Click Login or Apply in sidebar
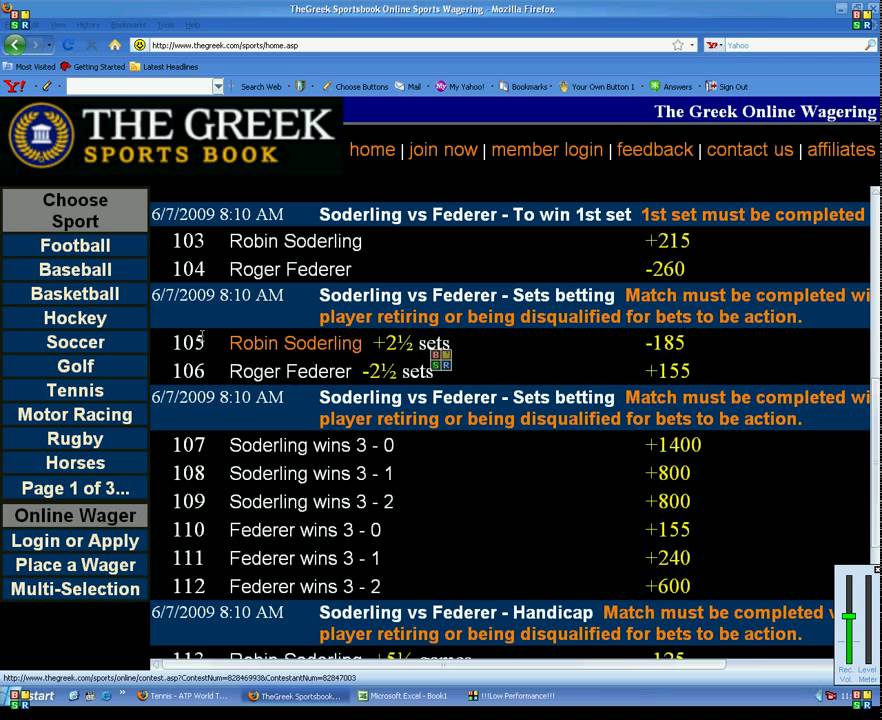 point(75,541)
